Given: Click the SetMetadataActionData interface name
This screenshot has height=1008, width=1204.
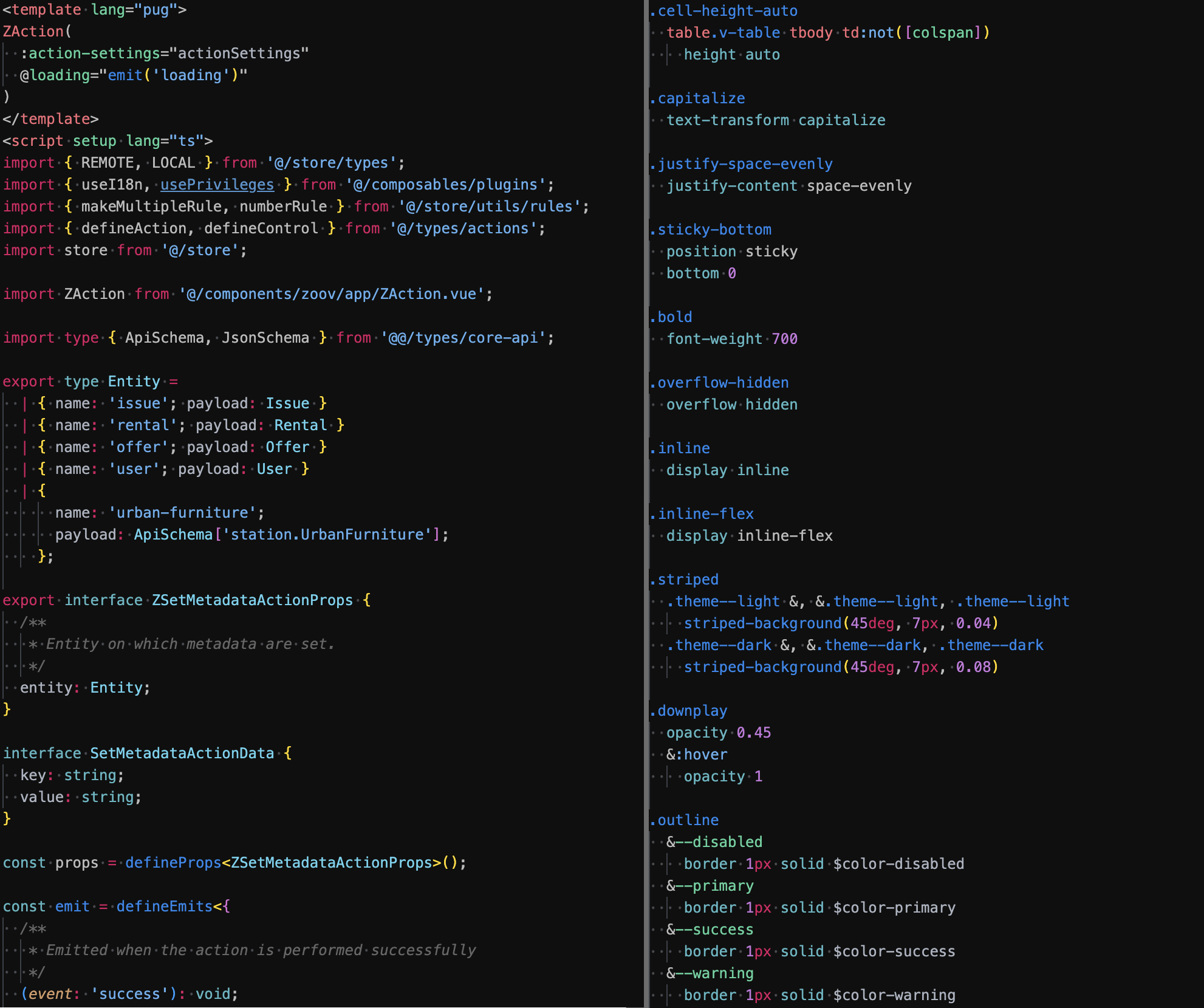Looking at the screenshot, I should (182, 753).
